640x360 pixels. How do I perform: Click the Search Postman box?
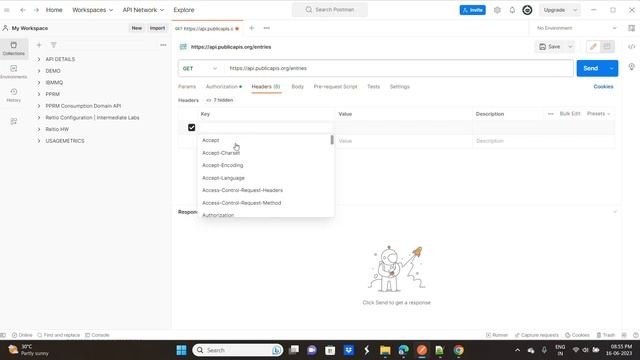point(330,10)
